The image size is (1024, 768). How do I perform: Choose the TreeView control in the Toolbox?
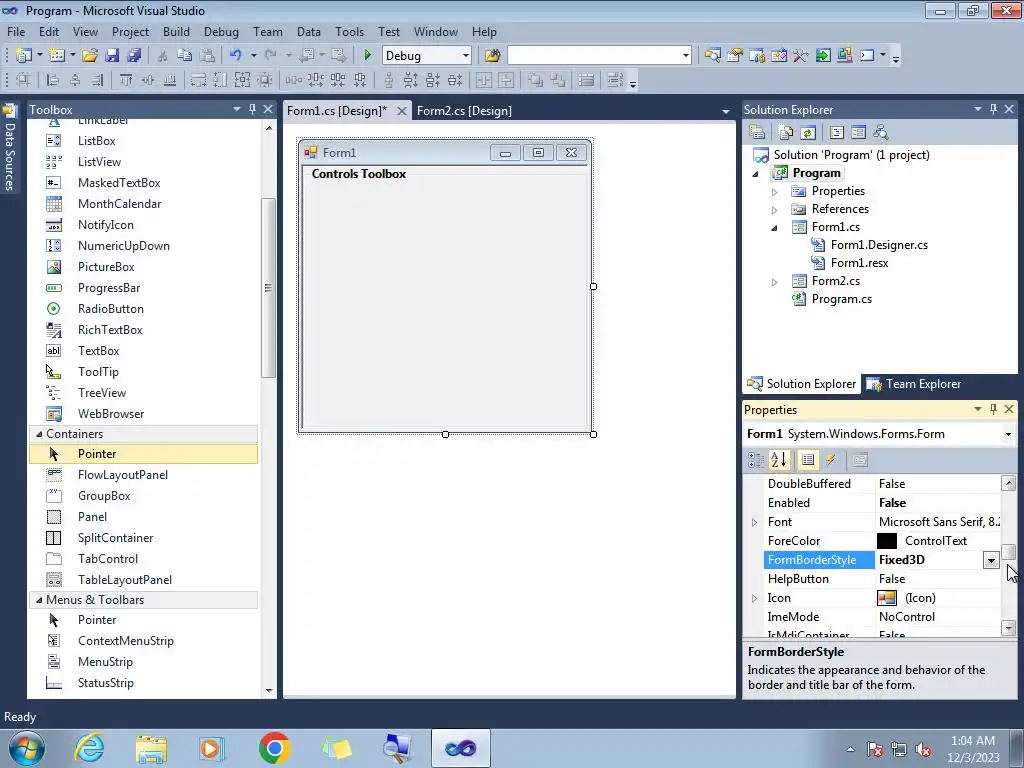coord(101,392)
